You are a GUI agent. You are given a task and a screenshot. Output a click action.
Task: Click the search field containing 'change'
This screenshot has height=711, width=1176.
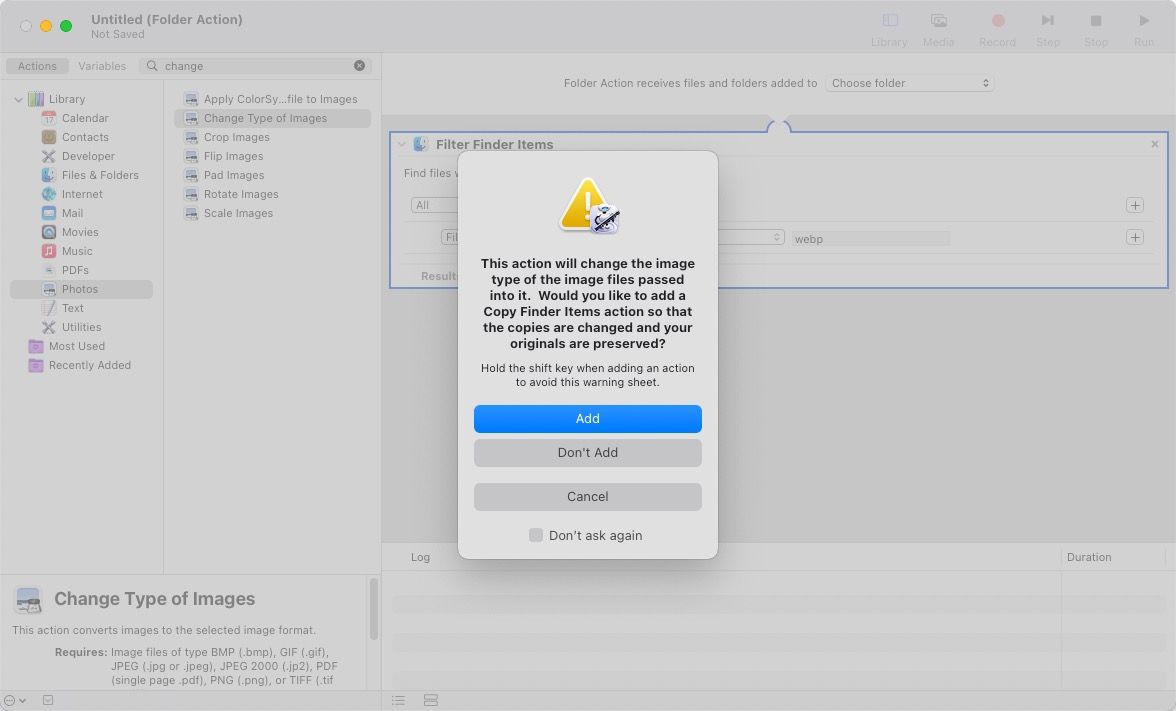255,66
